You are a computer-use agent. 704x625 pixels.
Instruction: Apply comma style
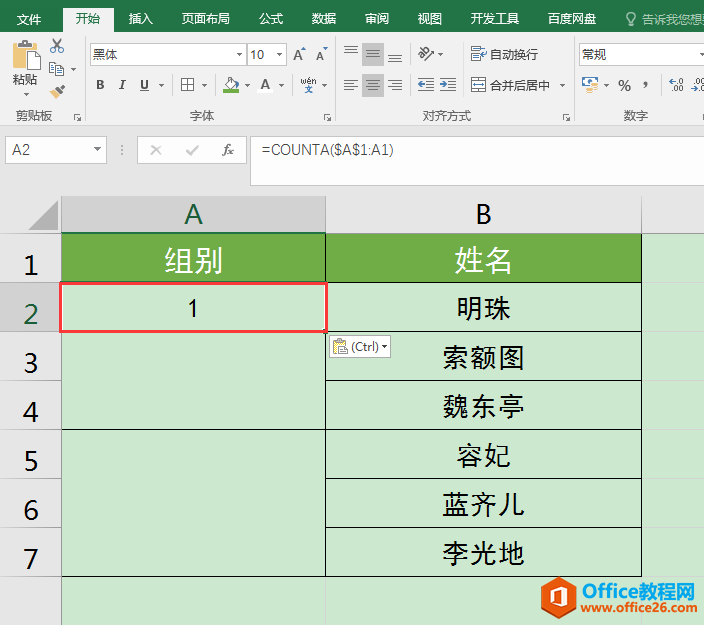646,85
